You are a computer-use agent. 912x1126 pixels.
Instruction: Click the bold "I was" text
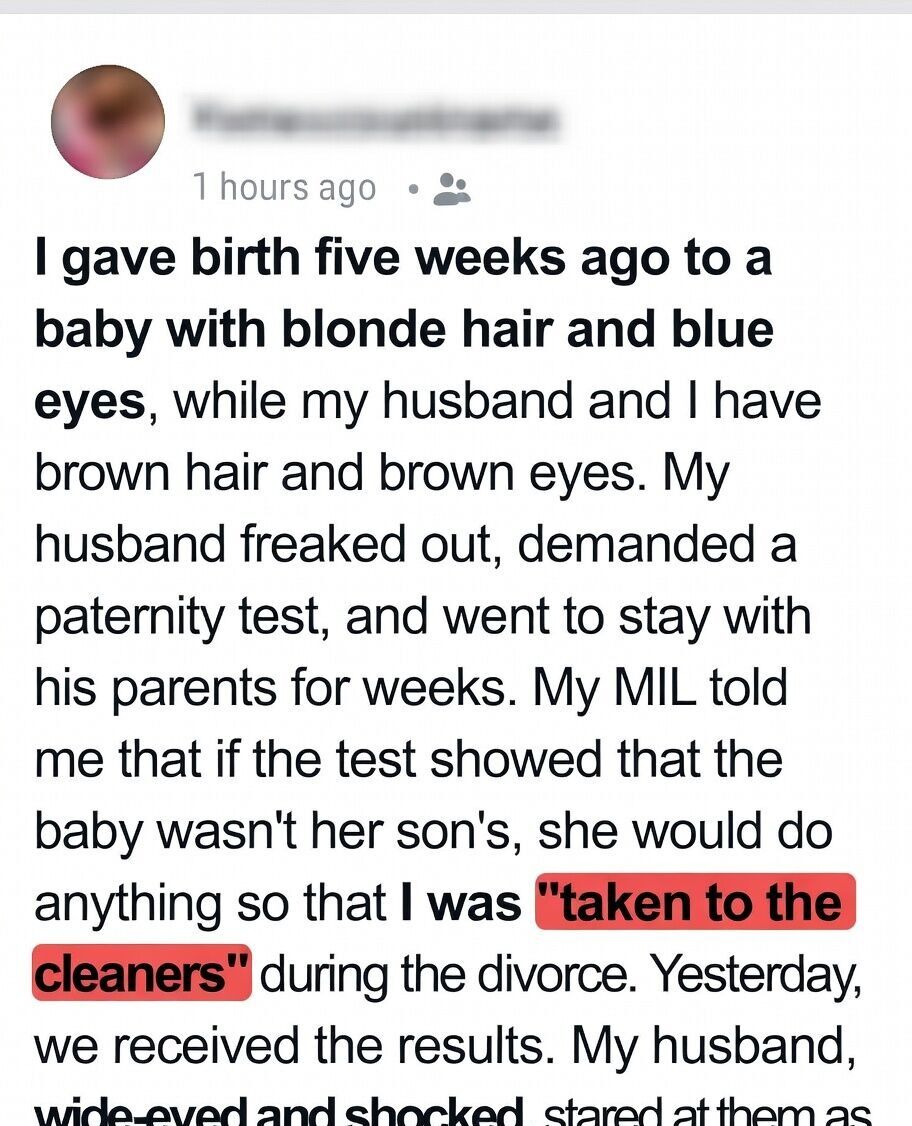(x=460, y=902)
